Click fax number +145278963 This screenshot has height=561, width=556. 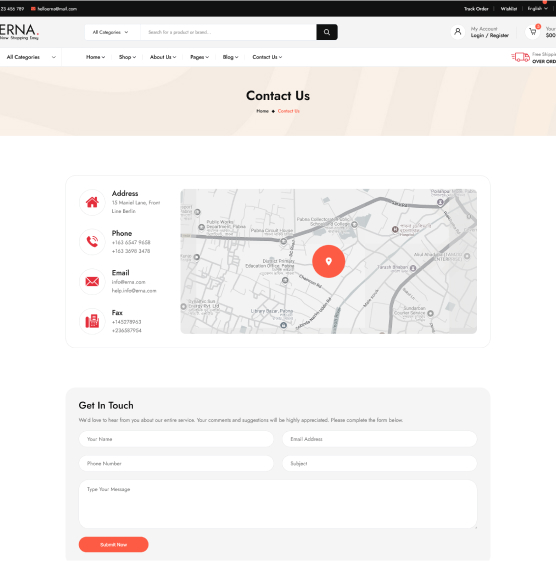(x=126, y=322)
